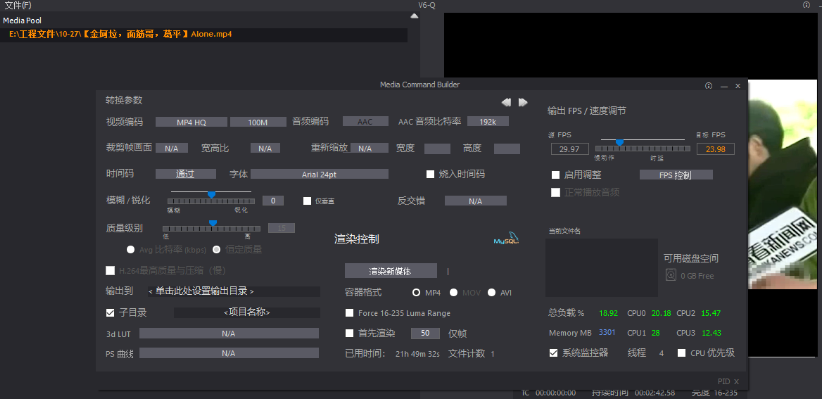
Task: Open the 反交错 N/A dropdown
Action: coord(475,201)
